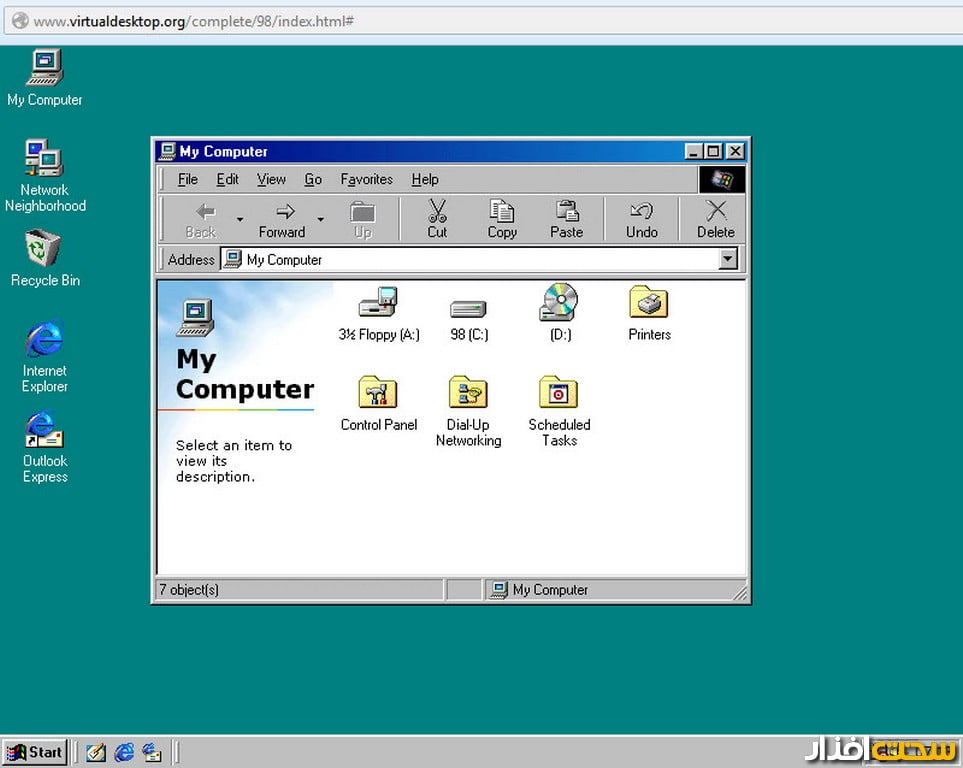This screenshot has width=963, height=768.
Task: Open the Printers folder
Action: click(x=649, y=303)
